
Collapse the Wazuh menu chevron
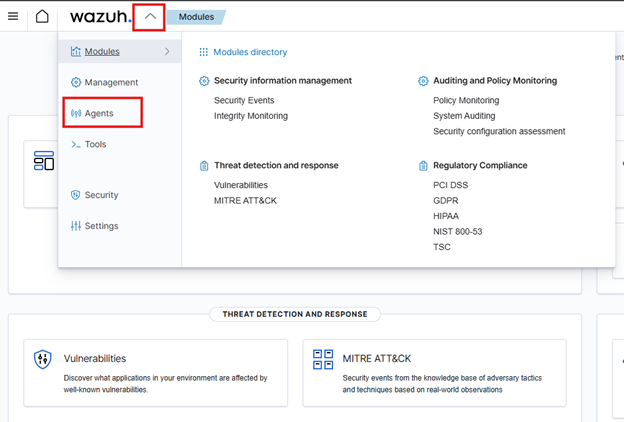[x=150, y=17]
